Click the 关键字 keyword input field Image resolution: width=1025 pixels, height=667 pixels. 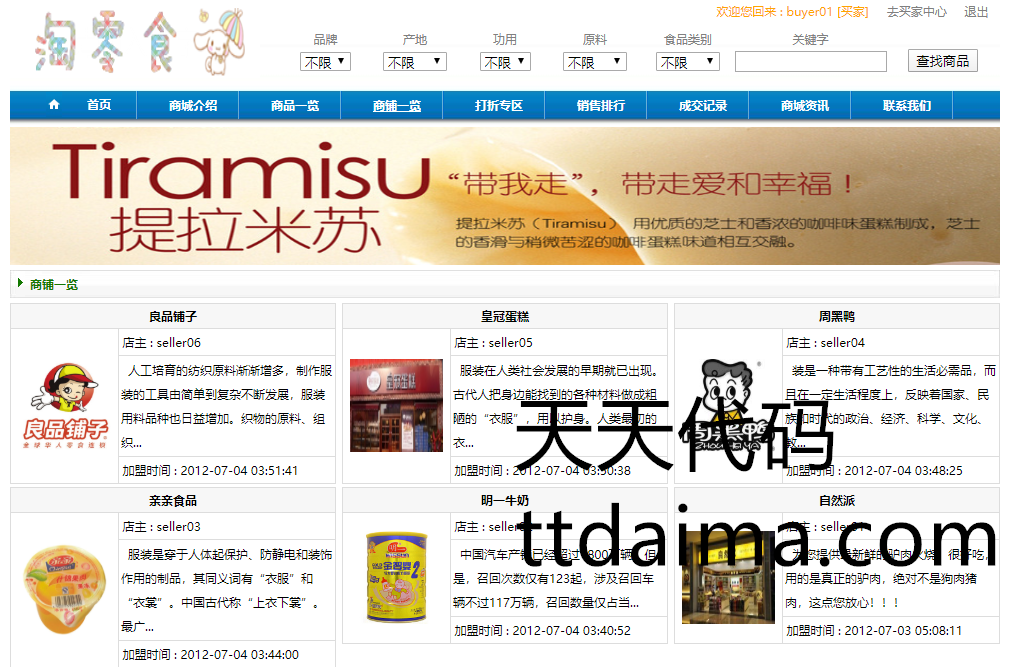click(x=810, y=62)
